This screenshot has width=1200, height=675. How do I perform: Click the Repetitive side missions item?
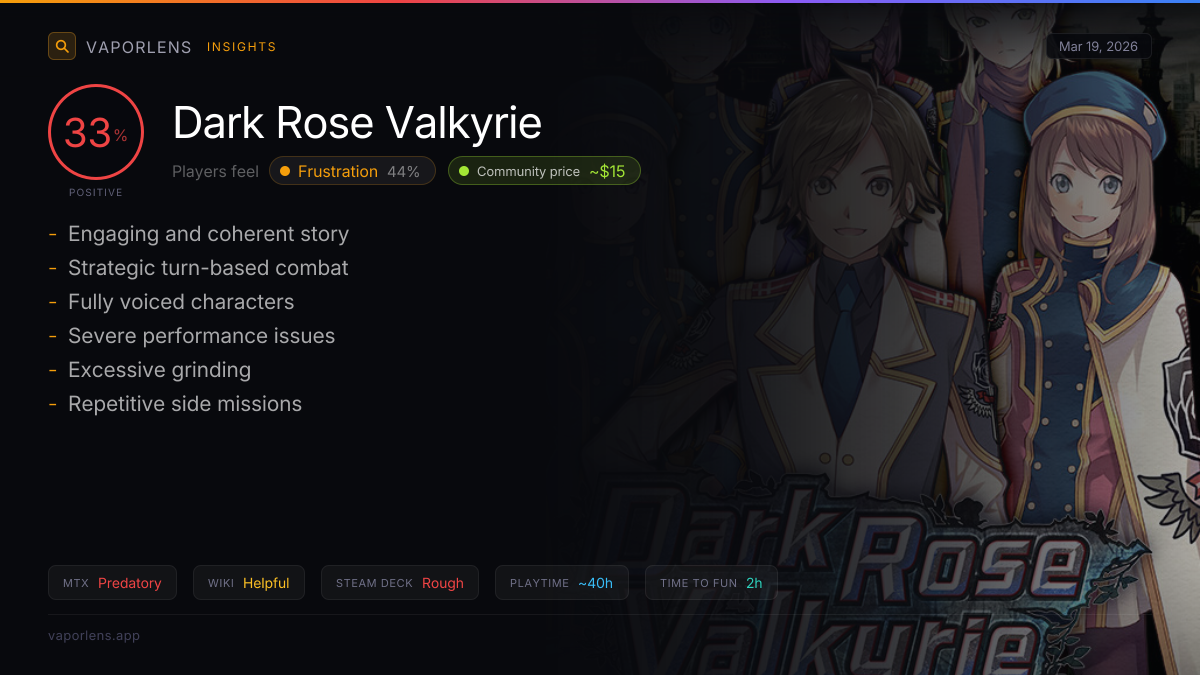tap(185, 404)
